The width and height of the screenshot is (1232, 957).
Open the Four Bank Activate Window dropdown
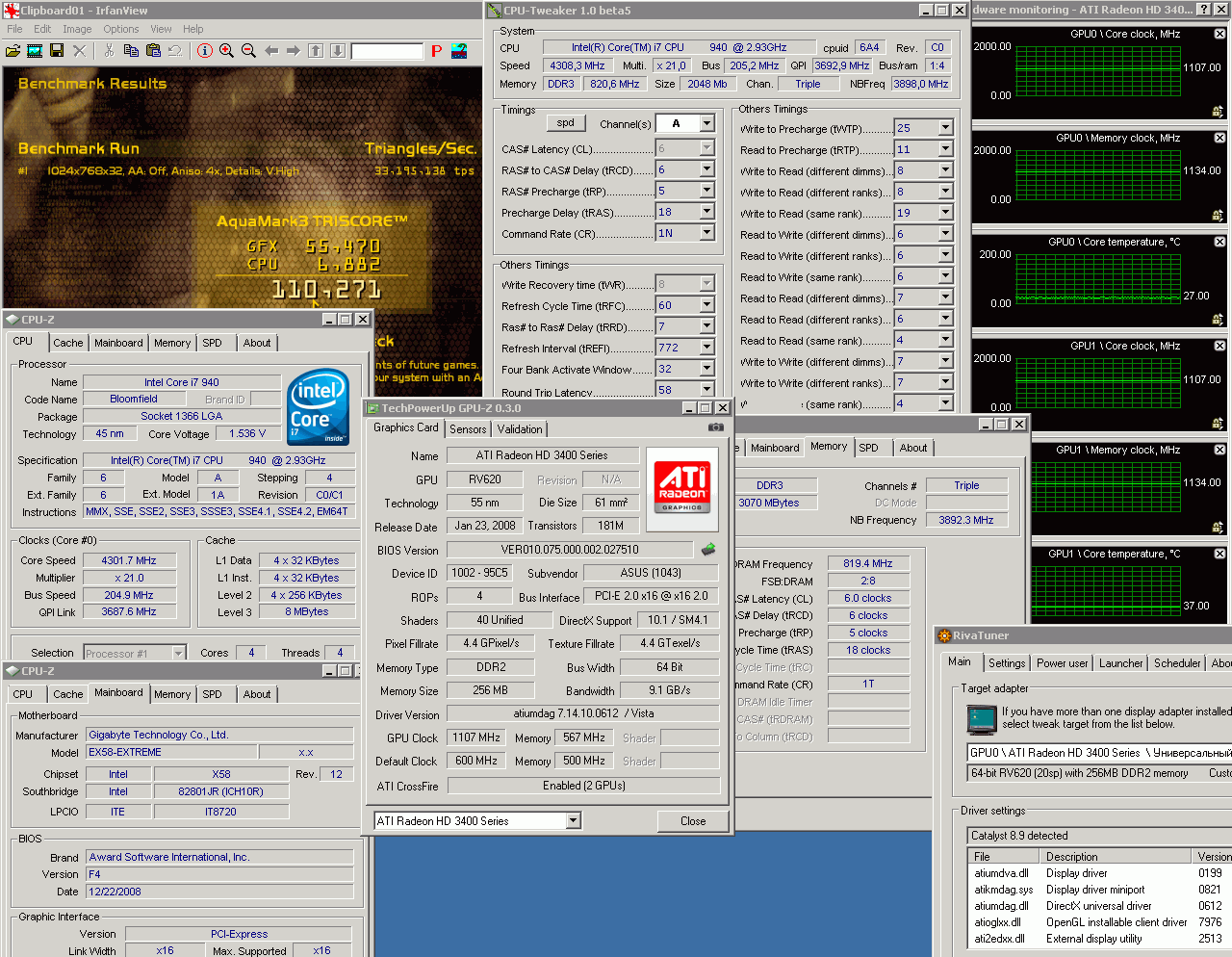(707, 369)
